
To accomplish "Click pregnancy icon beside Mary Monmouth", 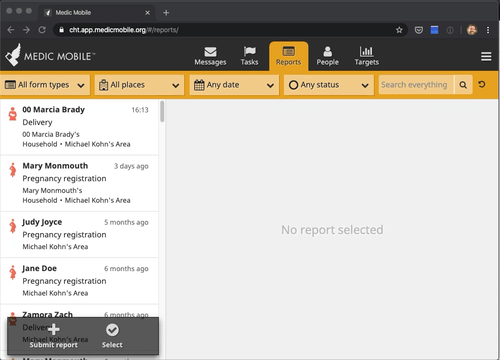I will click(x=13, y=170).
